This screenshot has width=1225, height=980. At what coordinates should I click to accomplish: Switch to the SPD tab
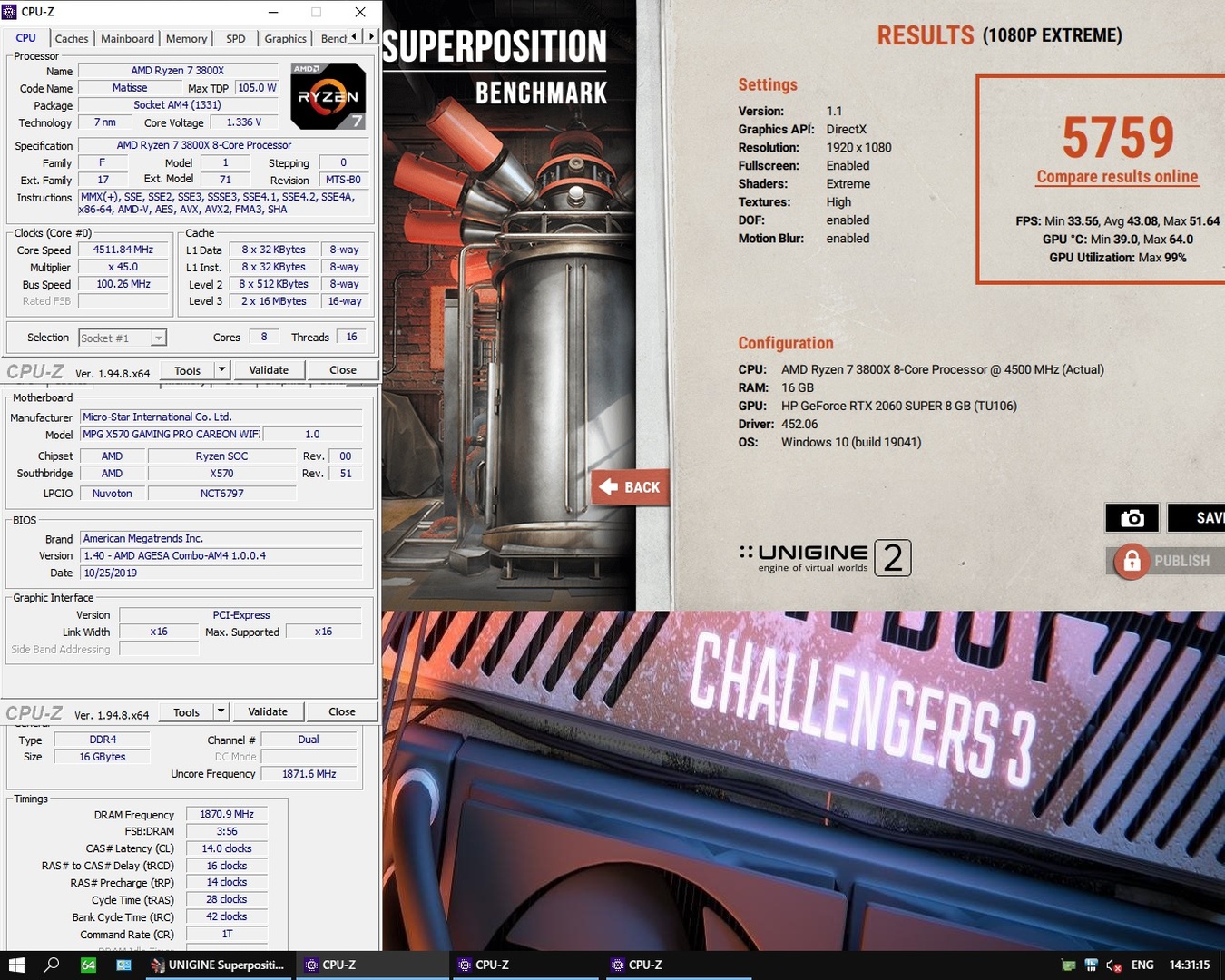(236, 39)
